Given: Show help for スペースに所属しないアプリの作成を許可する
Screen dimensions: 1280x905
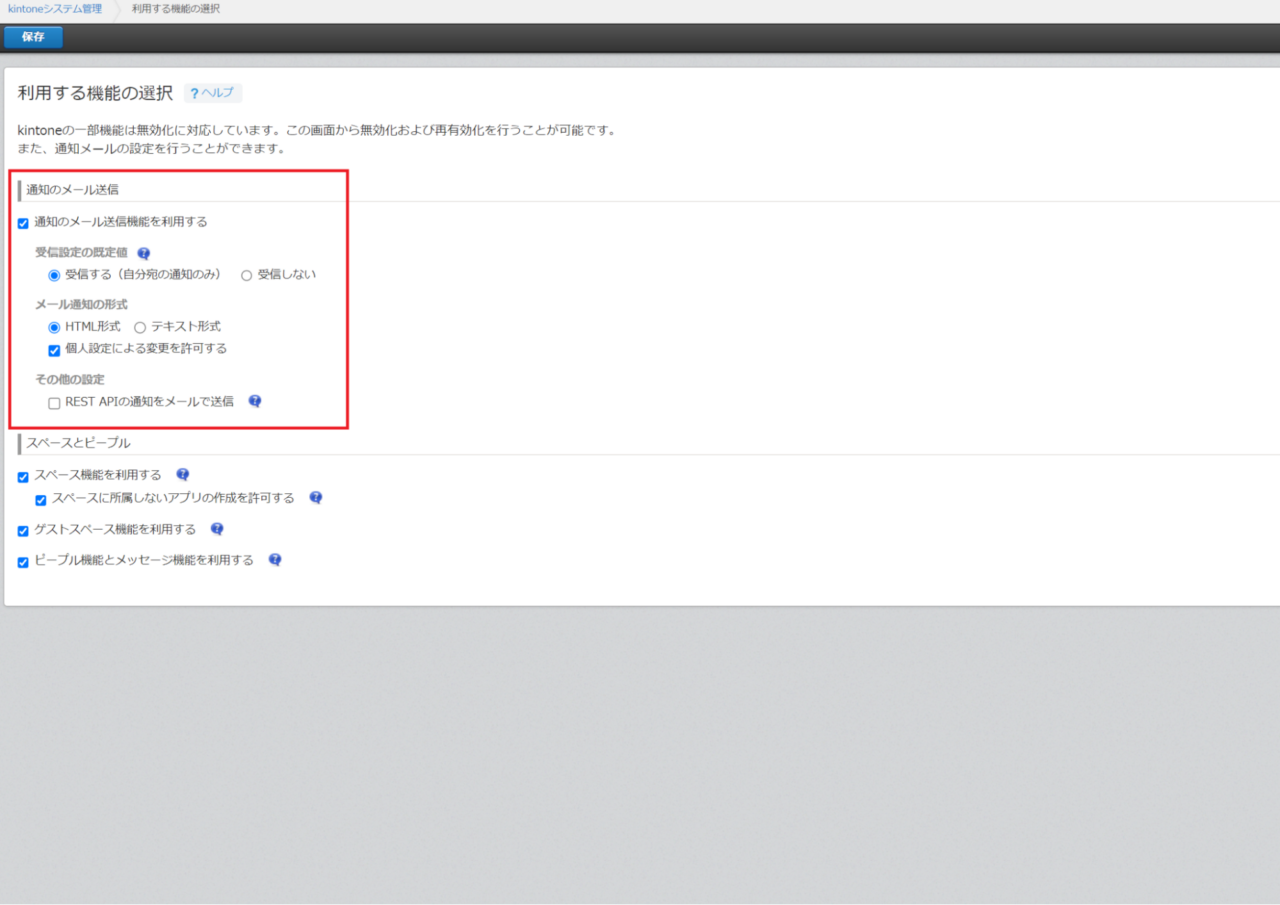Looking at the screenshot, I should (x=316, y=497).
